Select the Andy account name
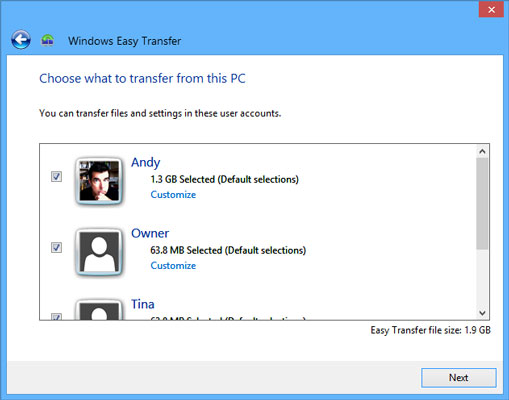The image size is (509, 400). (145, 163)
